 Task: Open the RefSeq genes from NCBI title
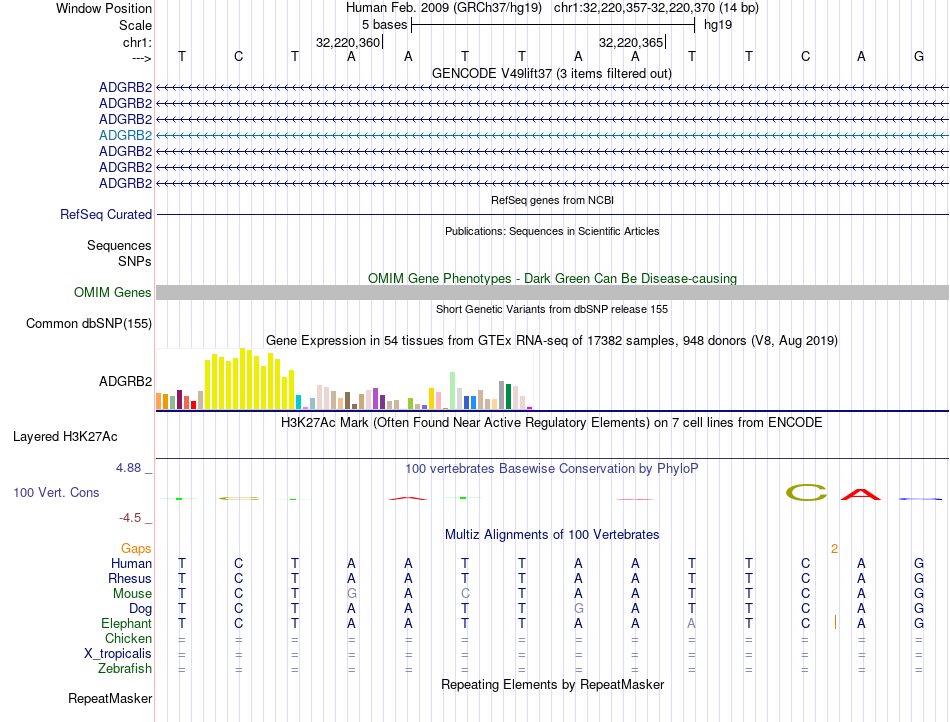coord(552,200)
